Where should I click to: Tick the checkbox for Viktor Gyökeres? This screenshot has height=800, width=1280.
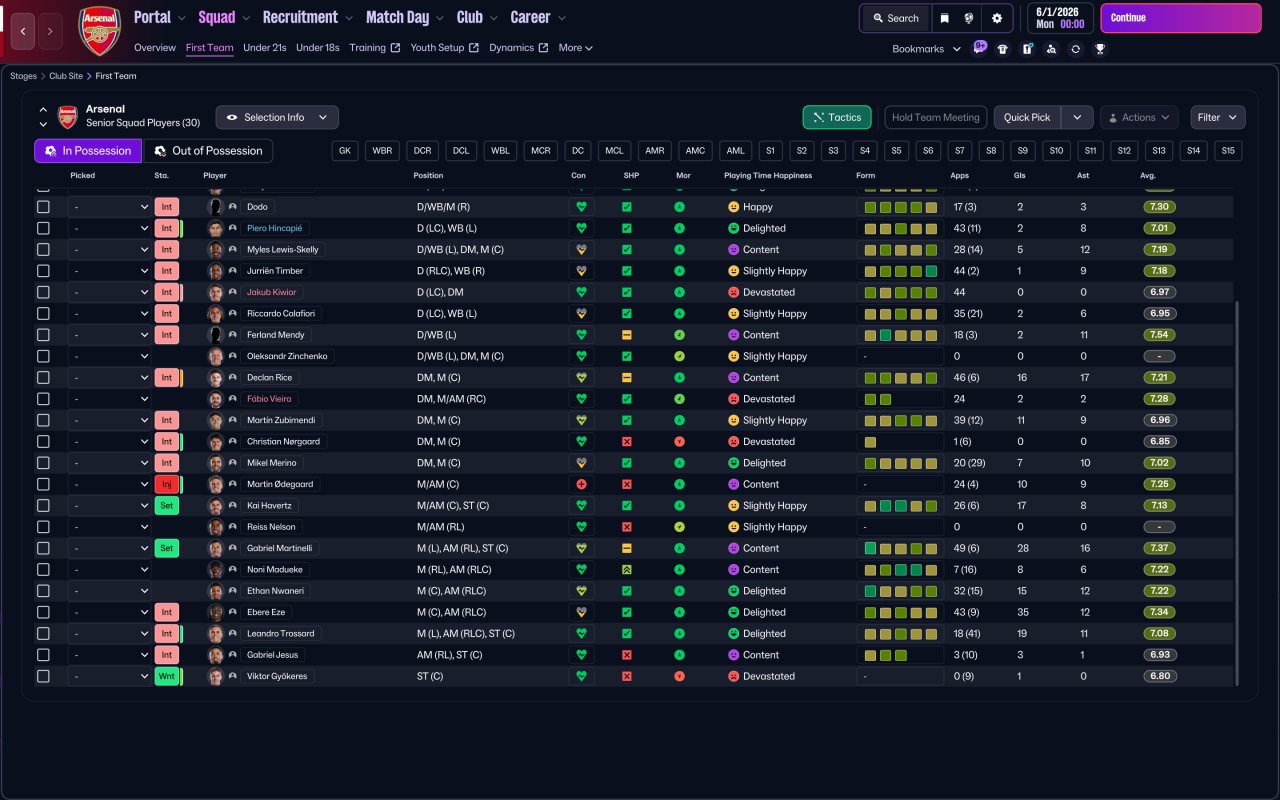[x=43, y=676]
